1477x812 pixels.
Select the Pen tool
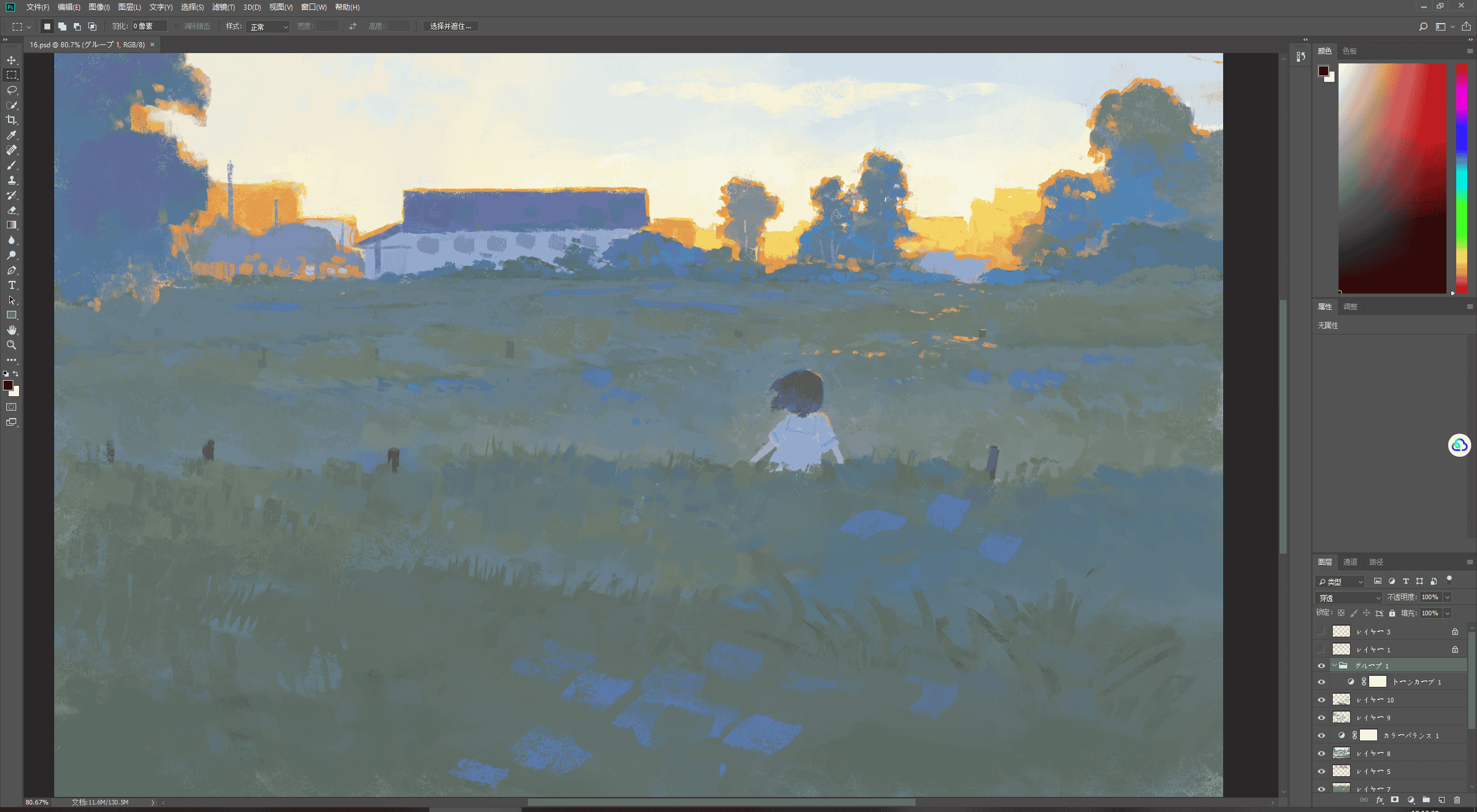coord(12,270)
